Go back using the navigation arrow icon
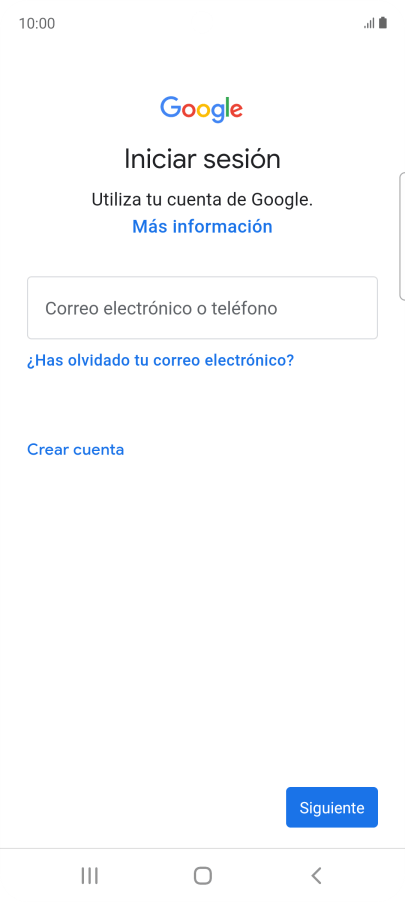 click(x=316, y=876)
